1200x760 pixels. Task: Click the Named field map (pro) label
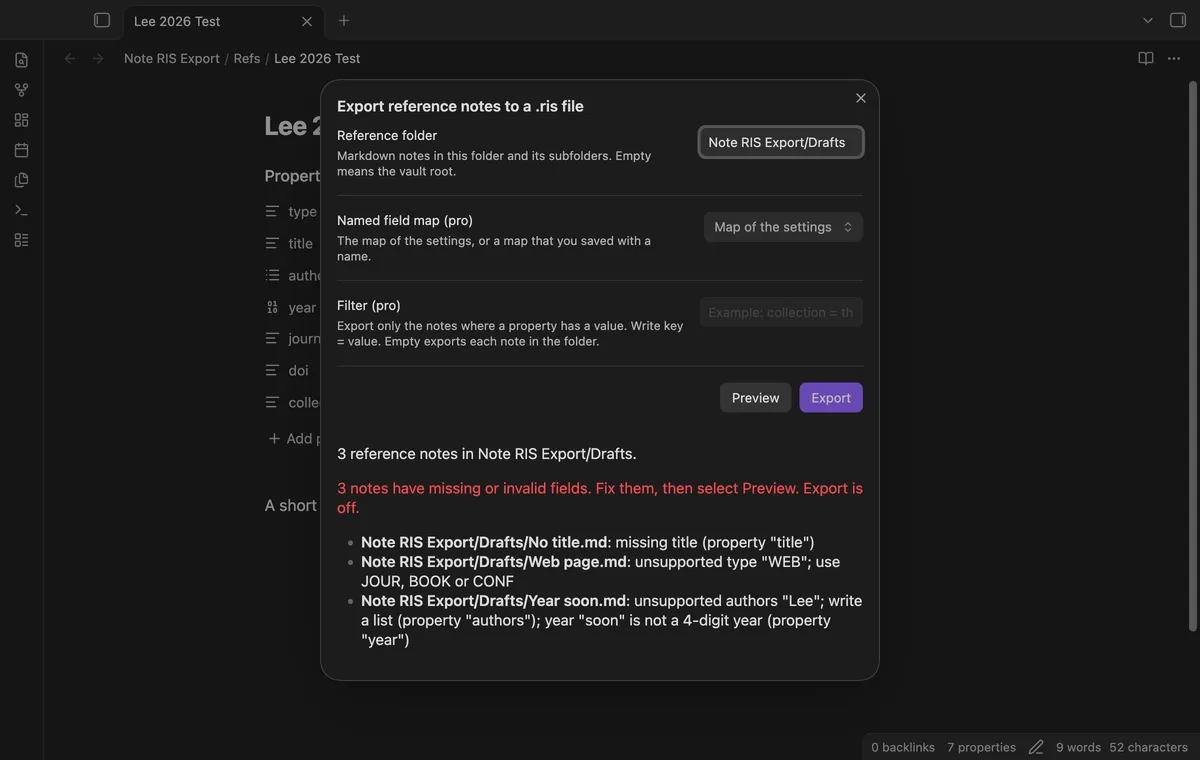coord(405,220)
